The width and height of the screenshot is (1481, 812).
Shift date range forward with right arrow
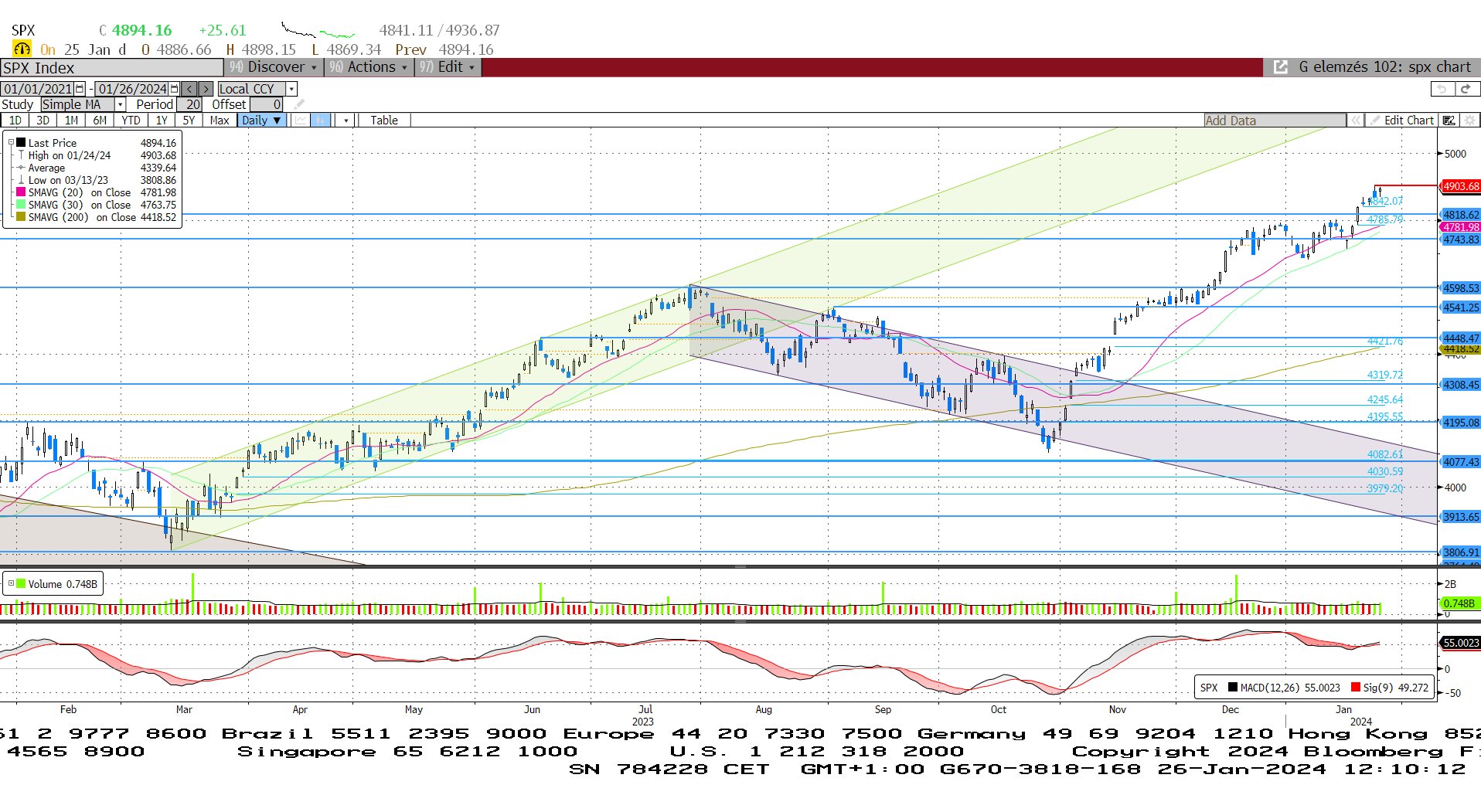(206, 89)
